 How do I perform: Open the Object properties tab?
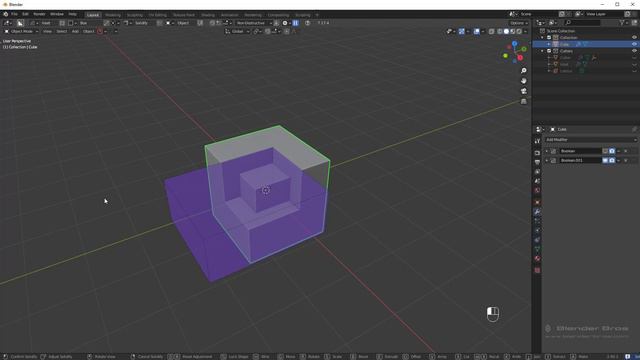tap(537, 202)
